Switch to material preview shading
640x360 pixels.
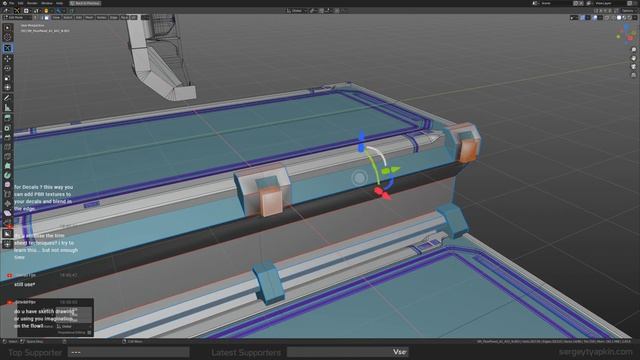pyautogui.click(x=624, y=18)
